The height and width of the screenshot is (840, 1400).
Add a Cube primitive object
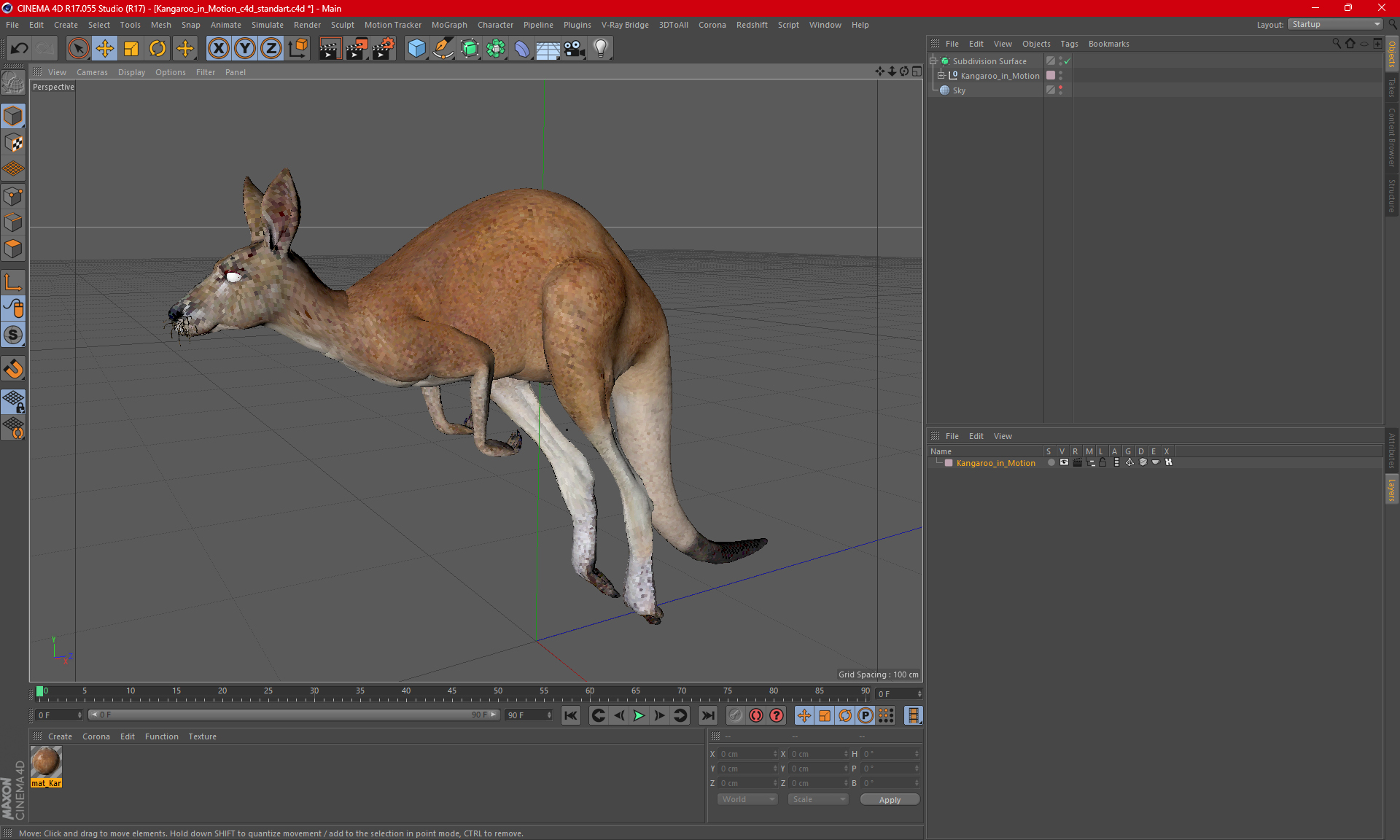pyautogui.click(x=417, y=49)
